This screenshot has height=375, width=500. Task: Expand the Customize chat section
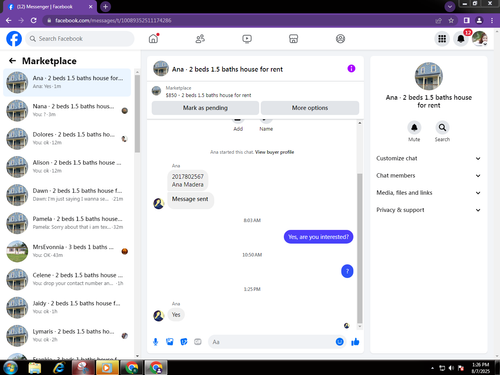click(x=428, y=158)
